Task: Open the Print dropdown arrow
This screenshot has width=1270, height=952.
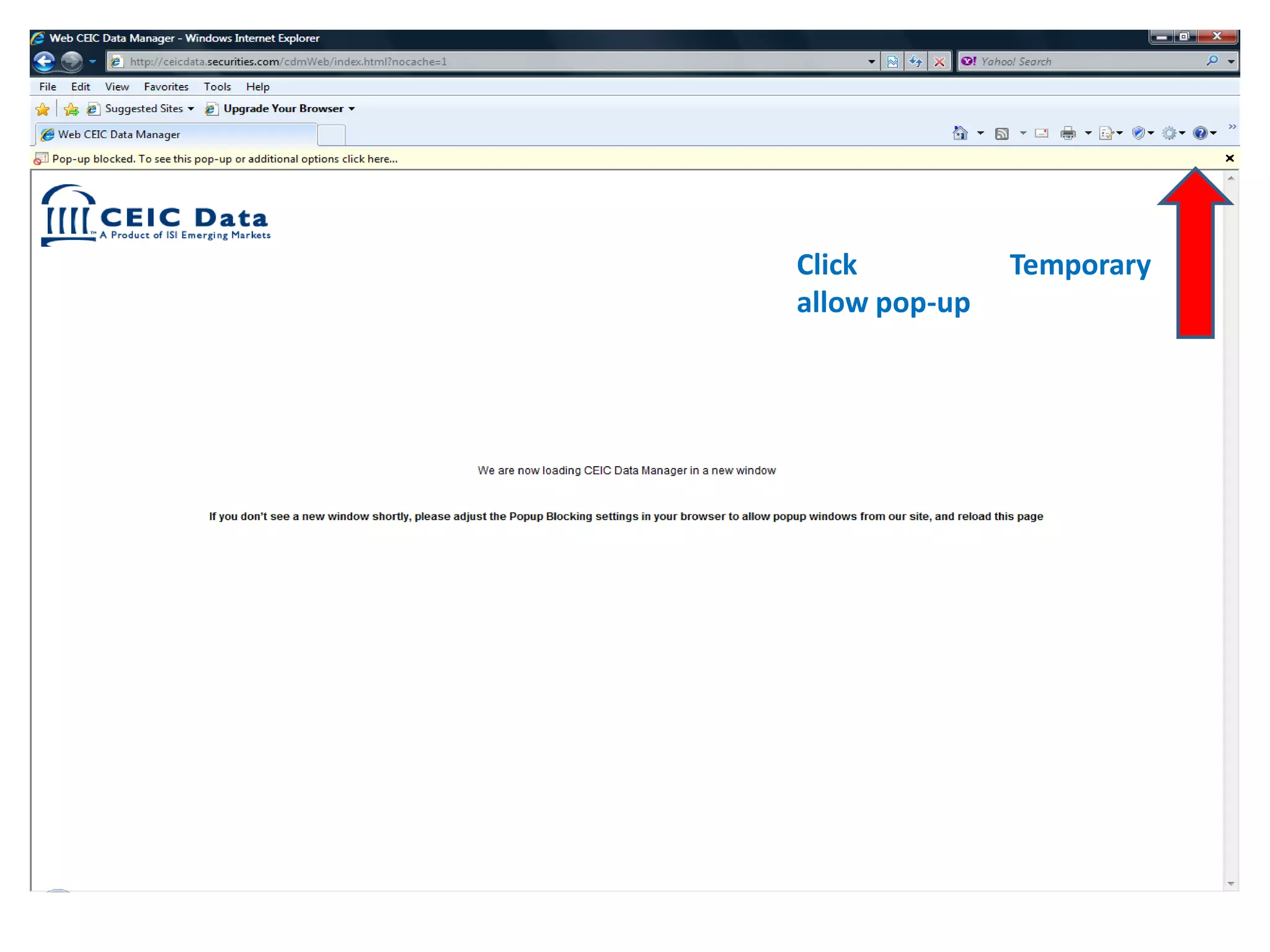Action: pos(1088,133)
